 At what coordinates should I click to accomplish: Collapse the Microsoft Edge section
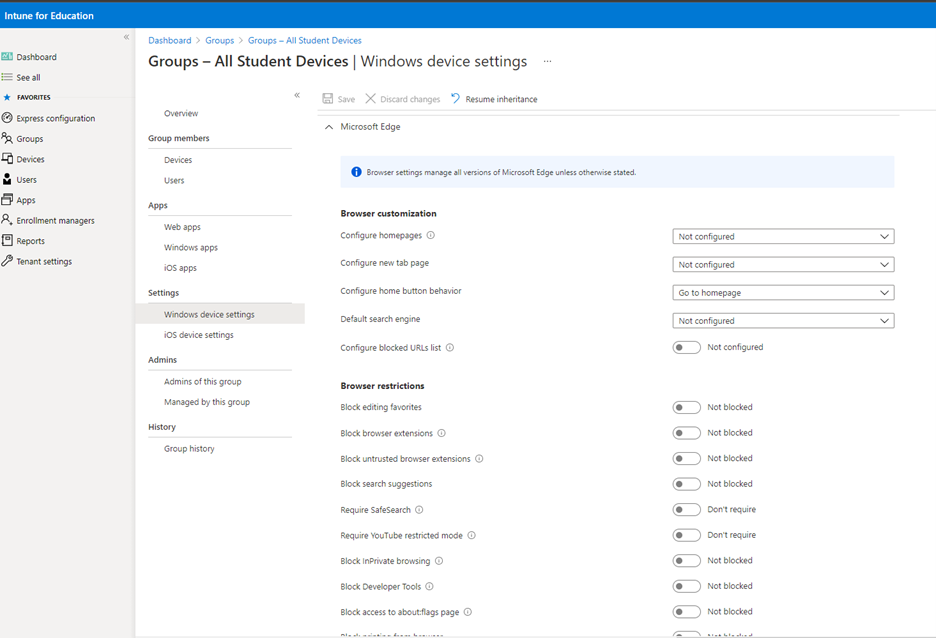click(x=329, y=127)
